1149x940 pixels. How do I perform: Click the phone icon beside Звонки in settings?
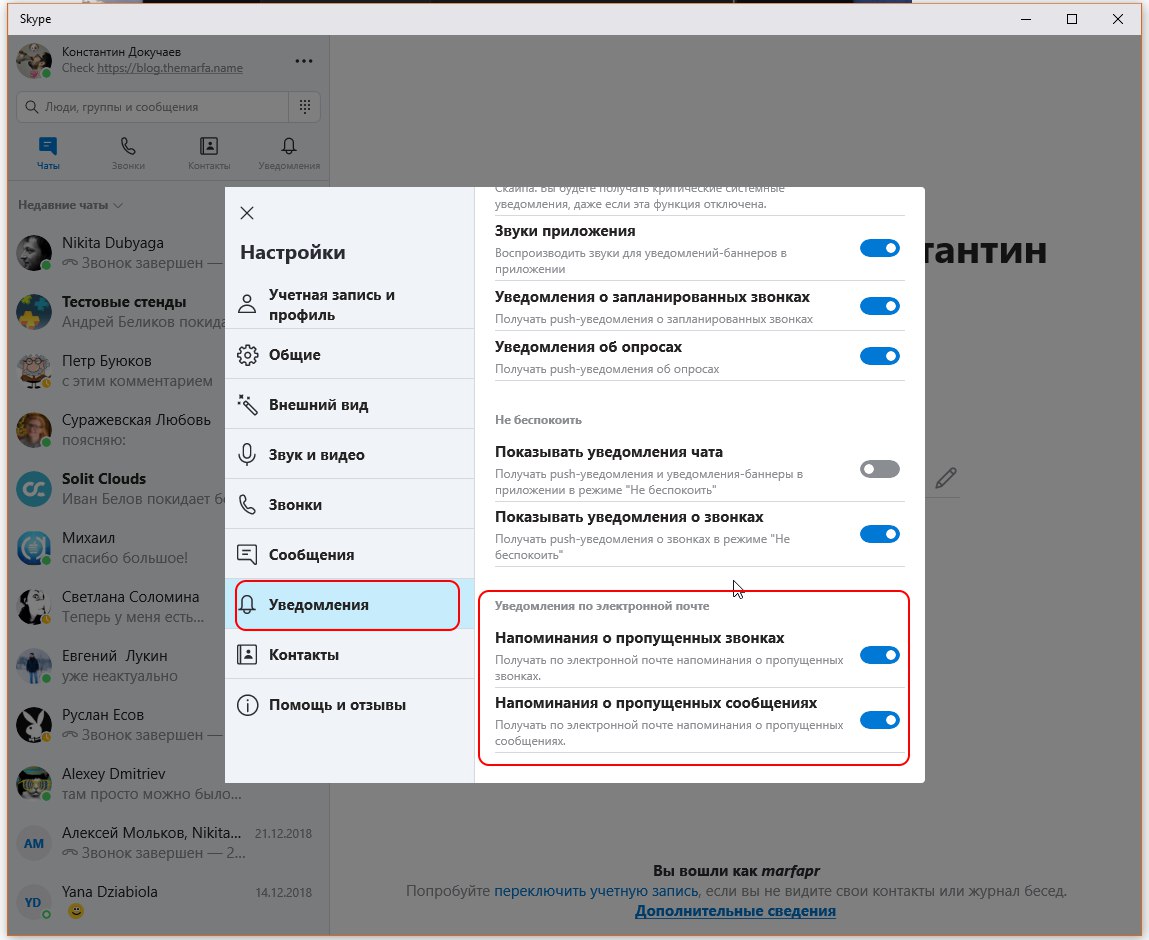[248, 505]
